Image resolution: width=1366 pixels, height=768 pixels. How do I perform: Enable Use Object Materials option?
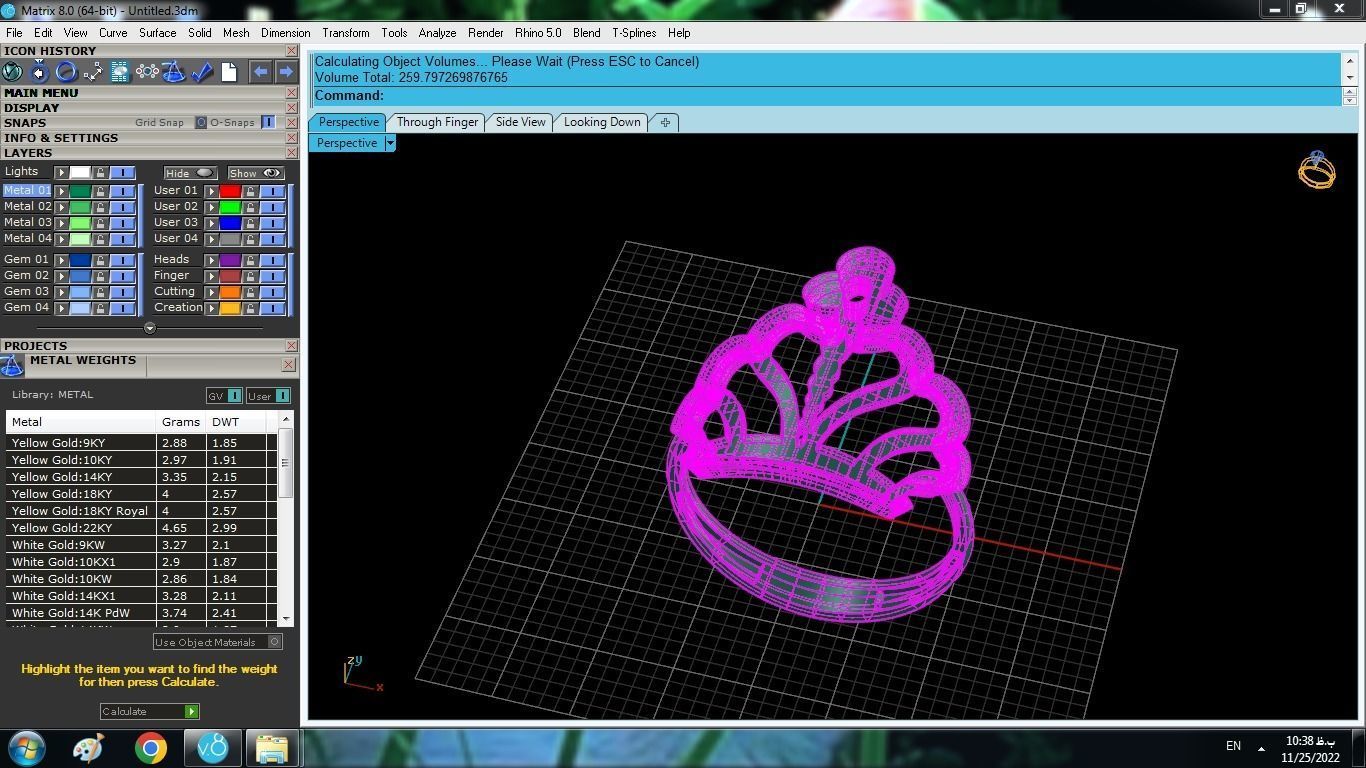tap(275, 642)
